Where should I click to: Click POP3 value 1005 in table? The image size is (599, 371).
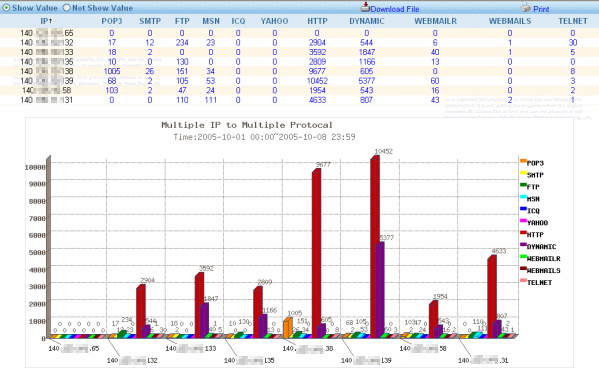pos(112,71)
